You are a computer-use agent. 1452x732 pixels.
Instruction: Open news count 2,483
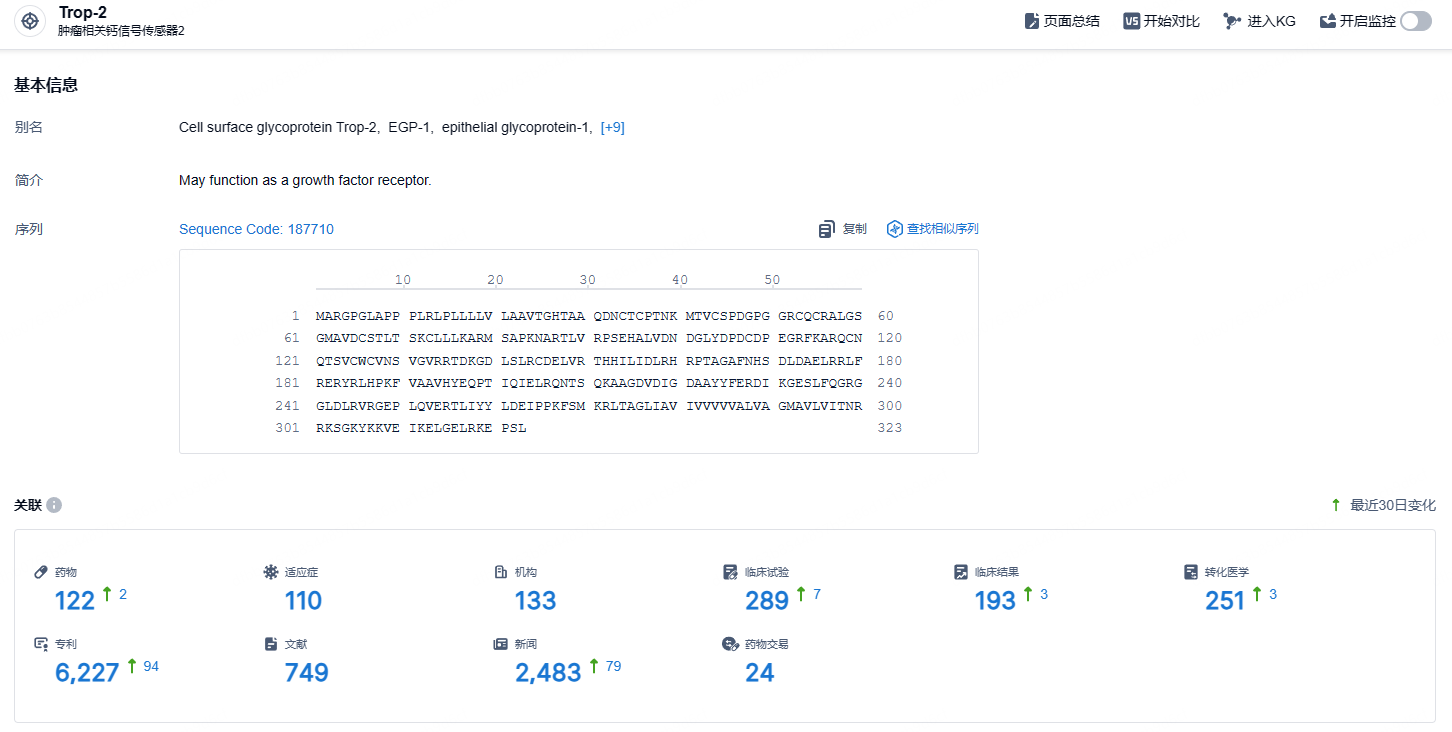(x=548, y=672)
